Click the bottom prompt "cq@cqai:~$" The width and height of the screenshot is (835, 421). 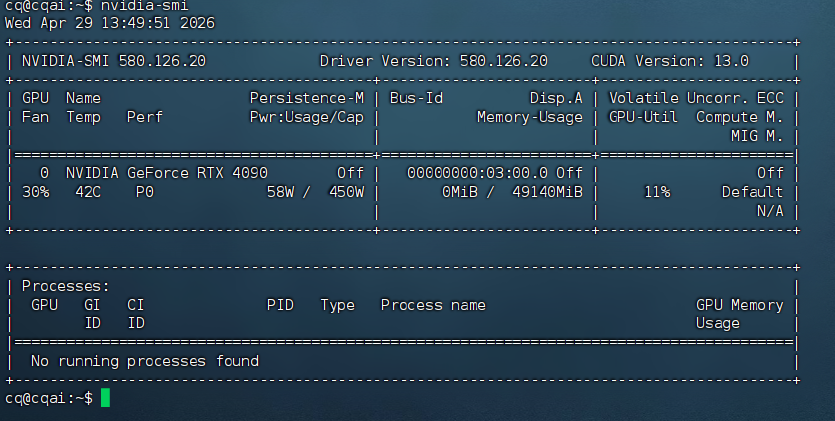coord(48,399)
